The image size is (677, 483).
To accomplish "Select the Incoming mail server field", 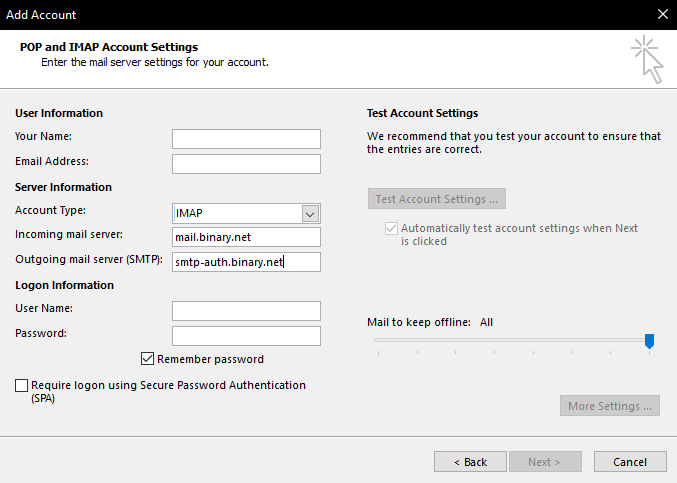I will [246, 237].
